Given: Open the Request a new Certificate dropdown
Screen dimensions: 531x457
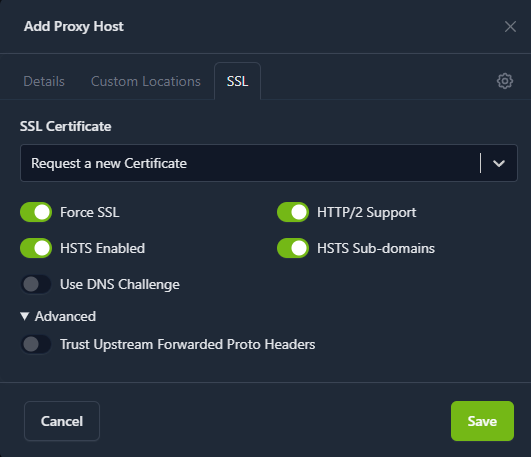Looking at the screenshot, I should (x=269, y=163).
